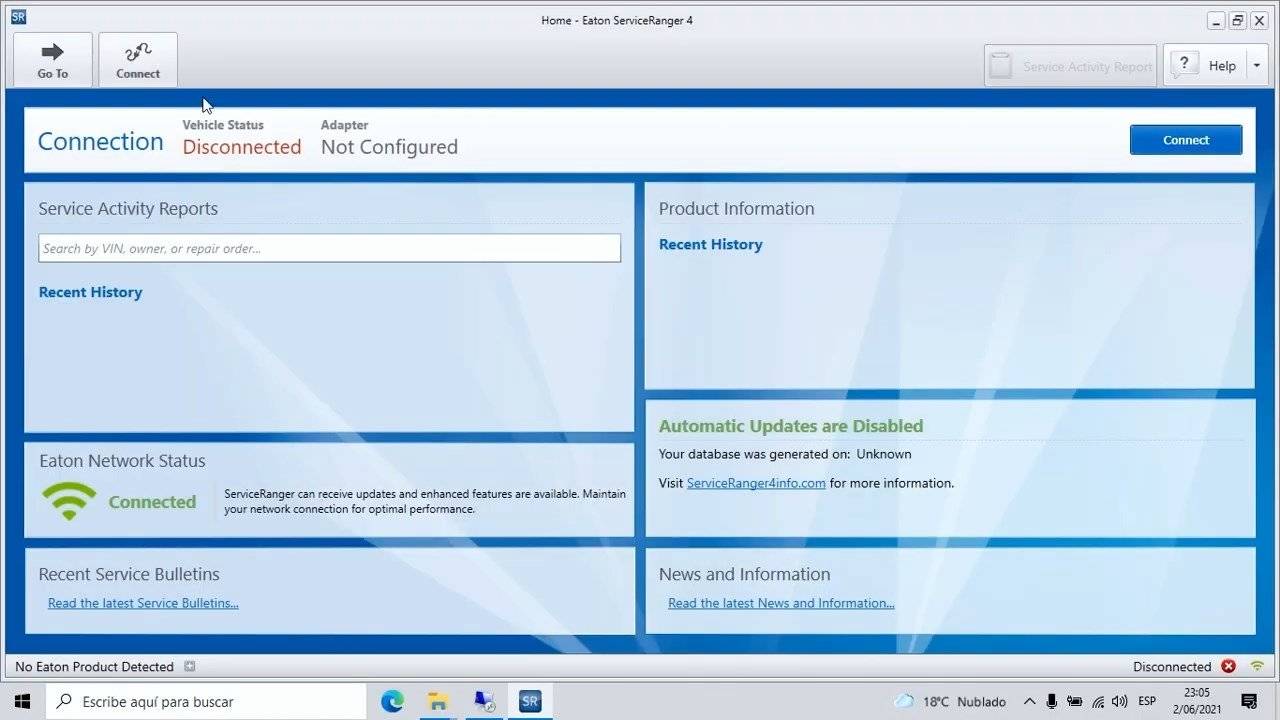Screen dimensions: 1280x720
Task: Click the microphone tray icon
Action: point(1052,701)
